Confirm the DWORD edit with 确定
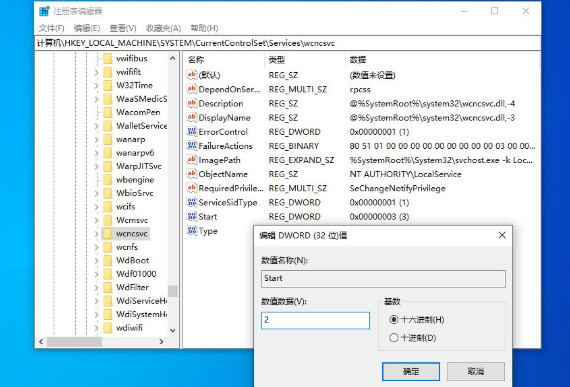Viewport: 570px width, 387px height. click(x=411, y=371)
